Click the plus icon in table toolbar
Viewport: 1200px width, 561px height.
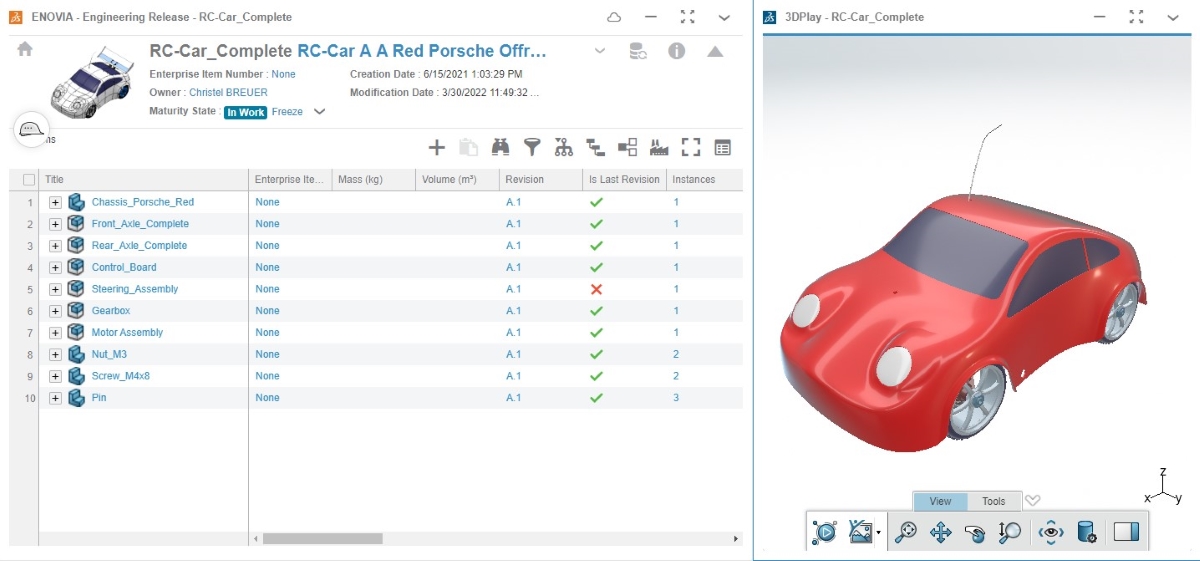pyautogui.click(x=436, y=148)
